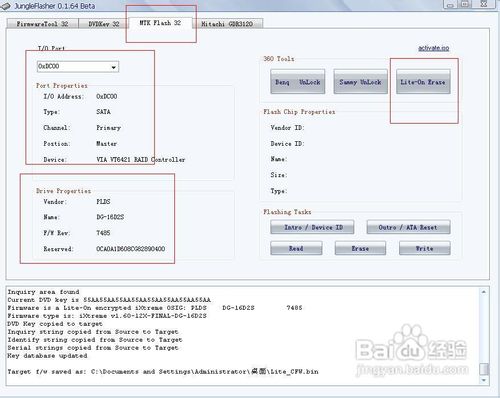This screenshot has height=398, width=500.
Task: Click the 'Firmware is a Lite-On encrypted' log line
Action: pyautogui.click(x=155, y=308)
